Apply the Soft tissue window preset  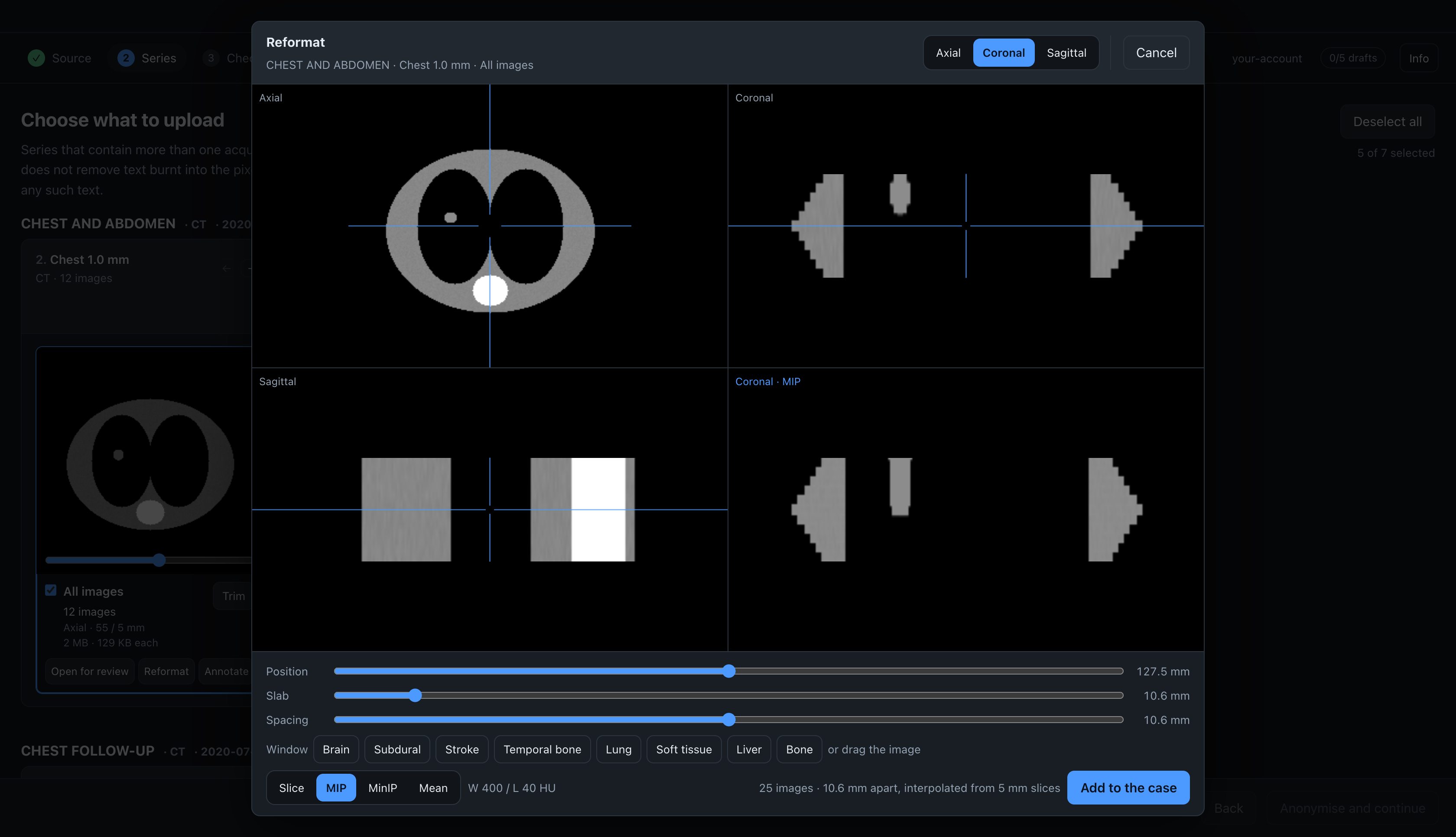(x=683, y=749)
